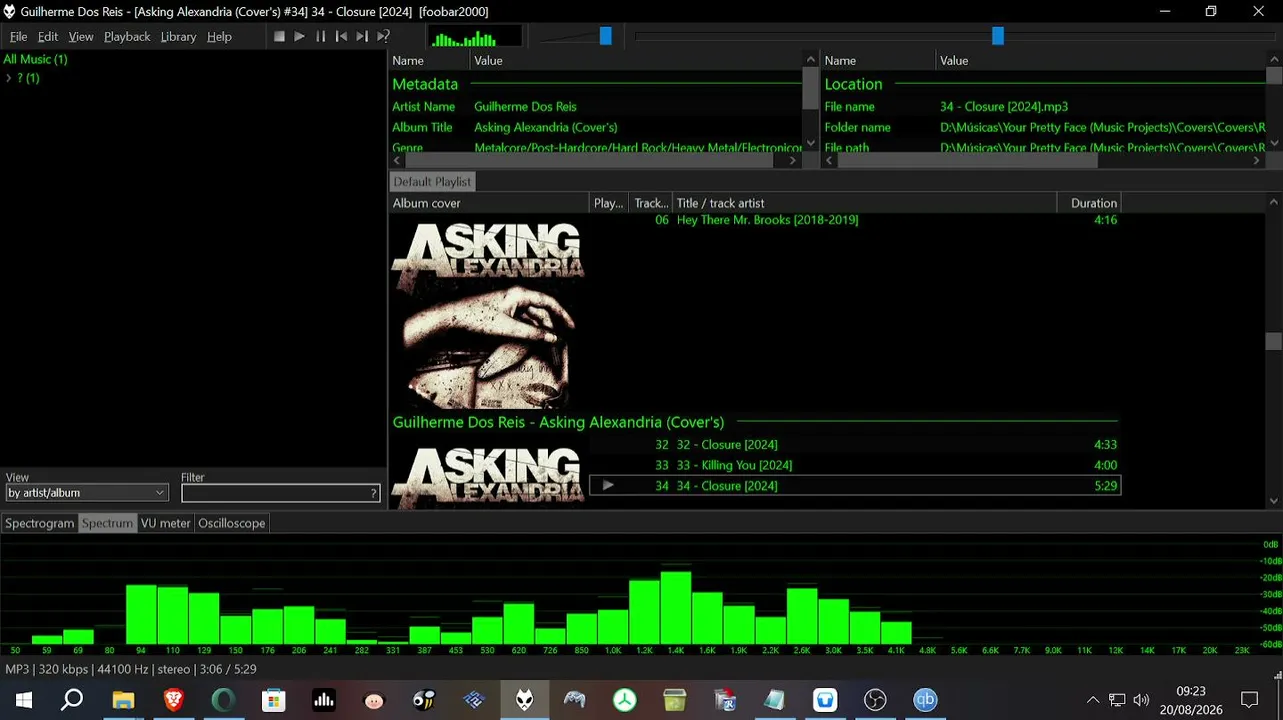Switch to the Oscilloscope tab
The height and width of the screenshot is (720, 1283).
coord(232,523)
